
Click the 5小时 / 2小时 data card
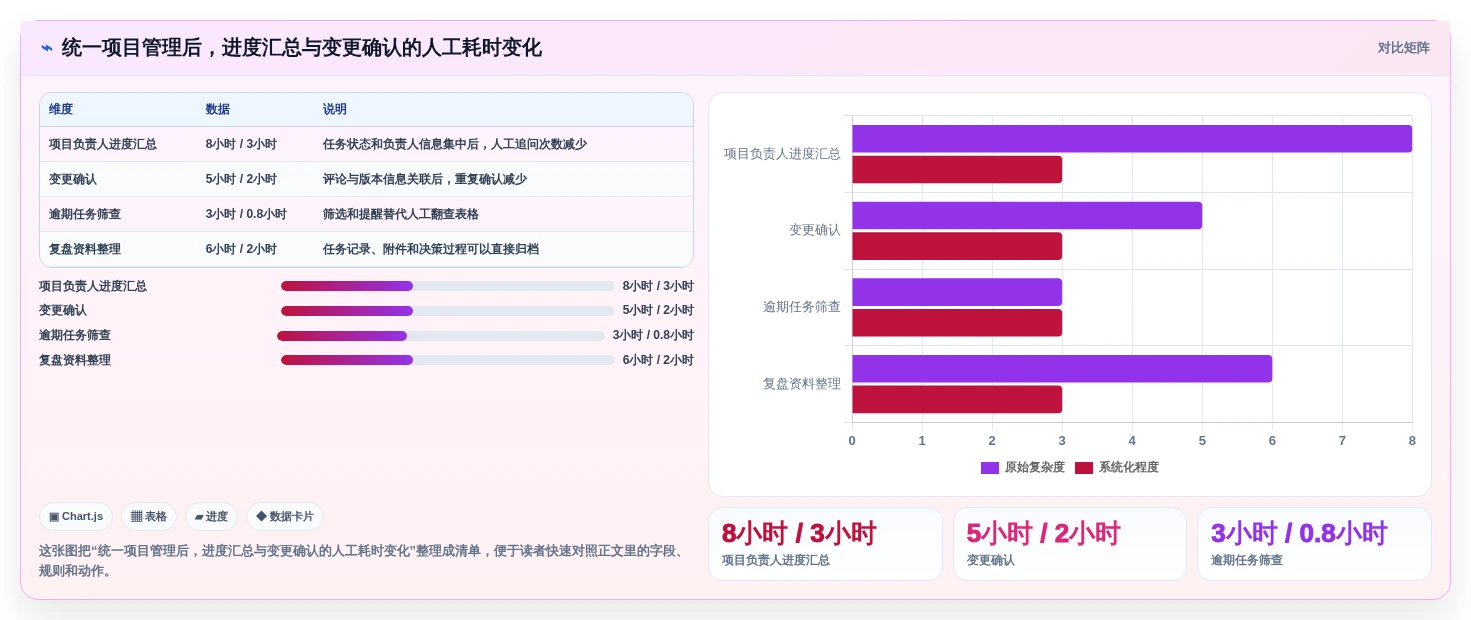[x=1070, y=544]
